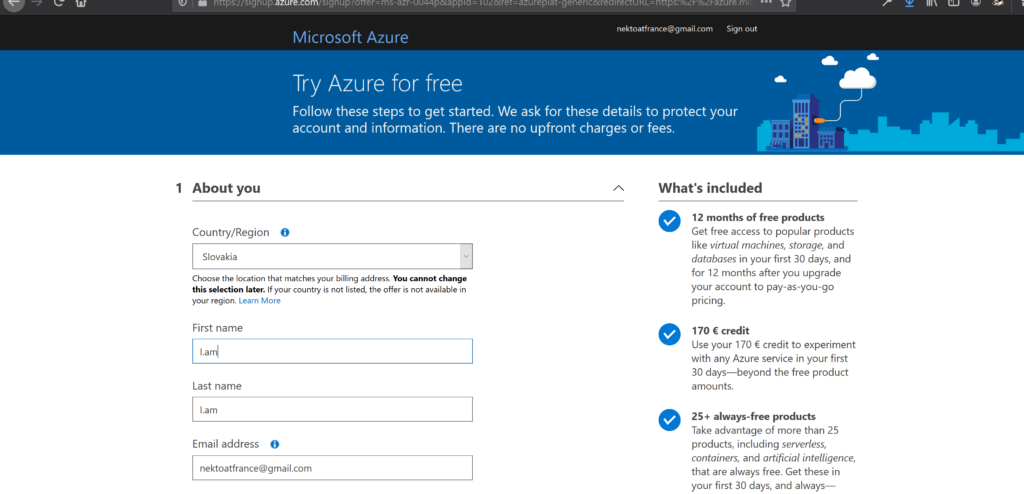Click the Email address input field
The image size is (1024, 494).
click(x=332, y=468)
